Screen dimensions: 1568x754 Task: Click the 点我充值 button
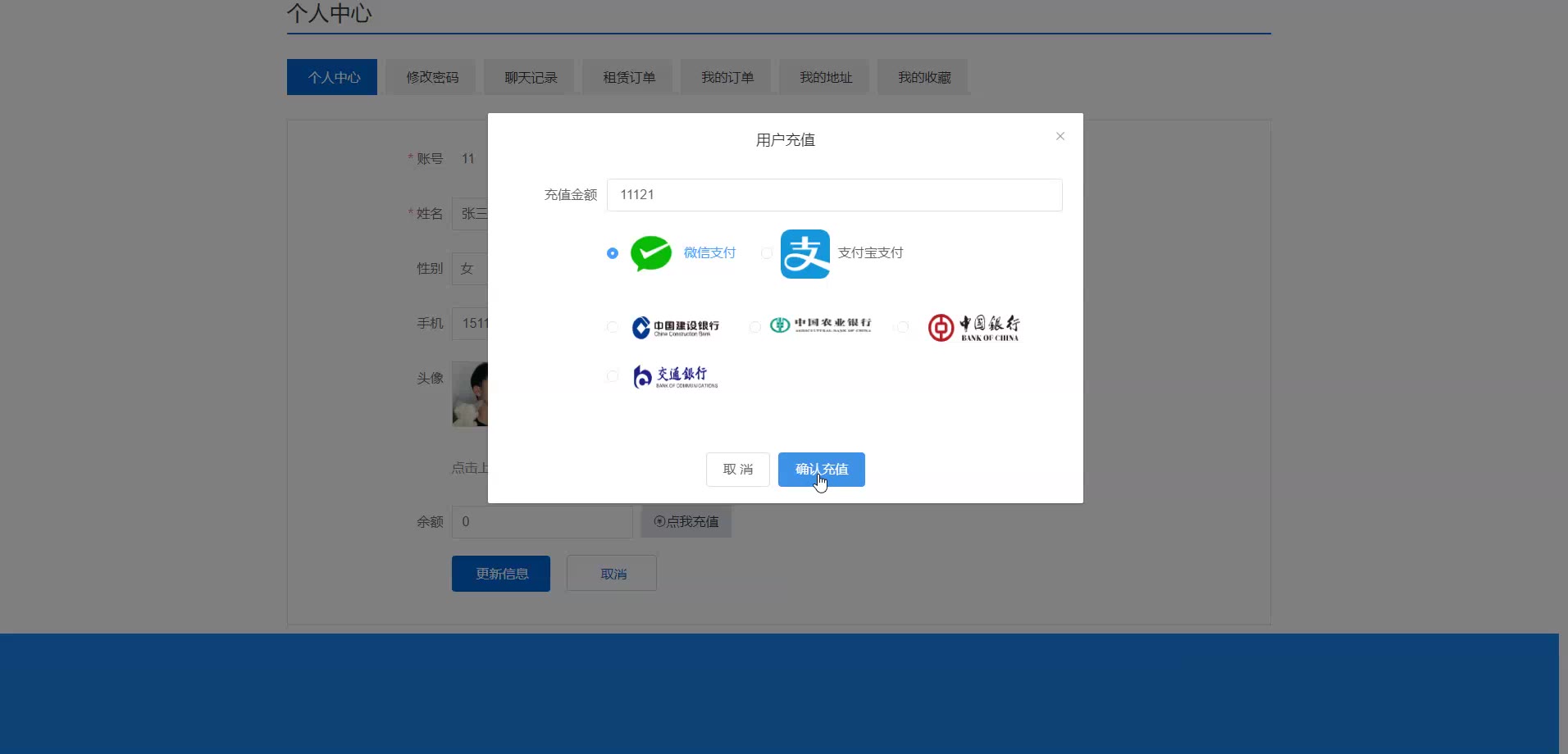coord(686,521)
